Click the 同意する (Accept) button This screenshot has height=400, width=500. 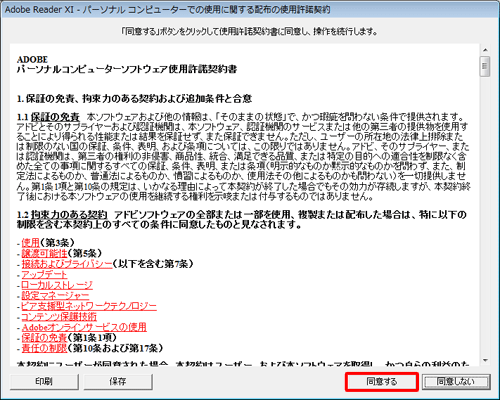coord(382,381)
